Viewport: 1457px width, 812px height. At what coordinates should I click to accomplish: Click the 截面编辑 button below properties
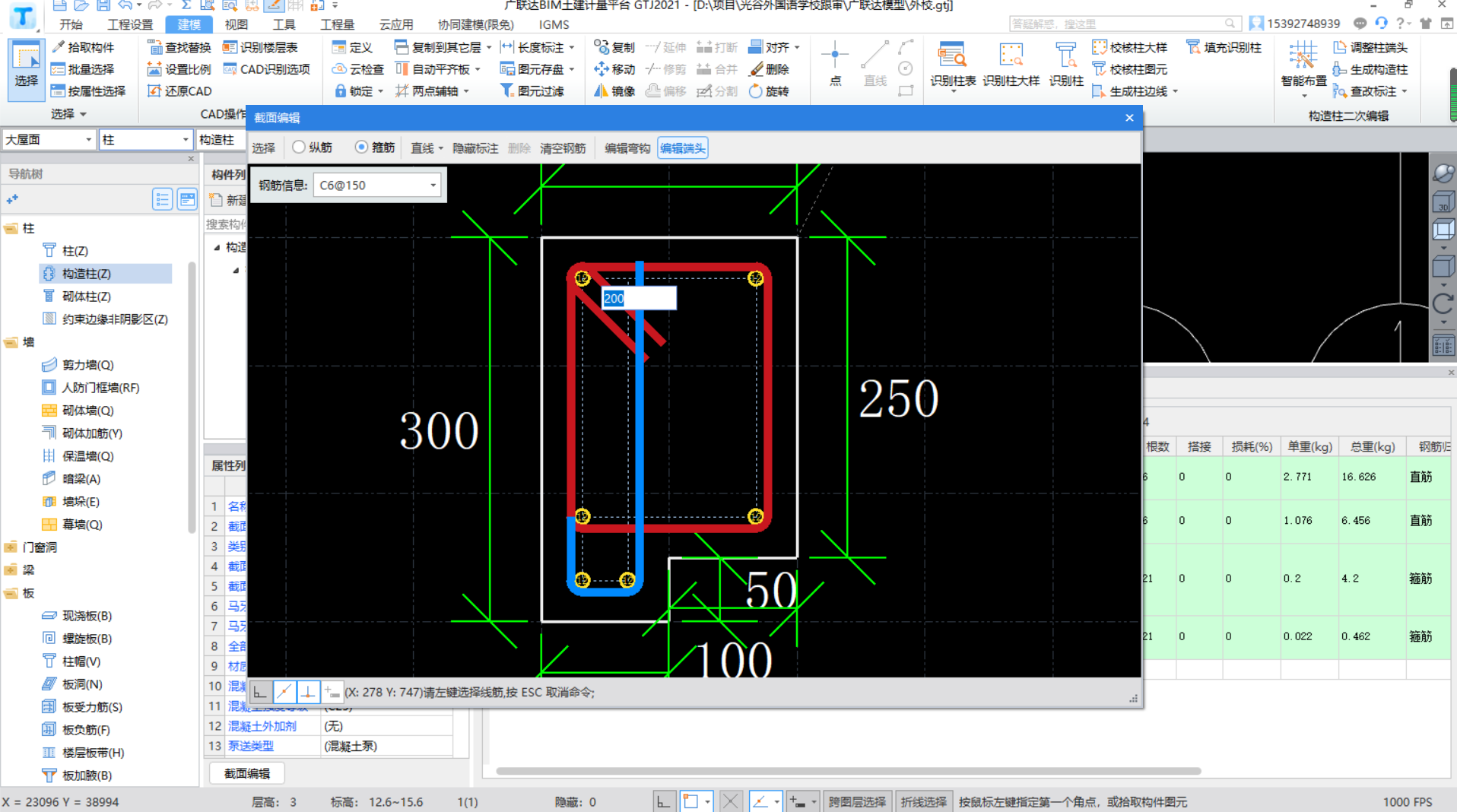[247, 773]
